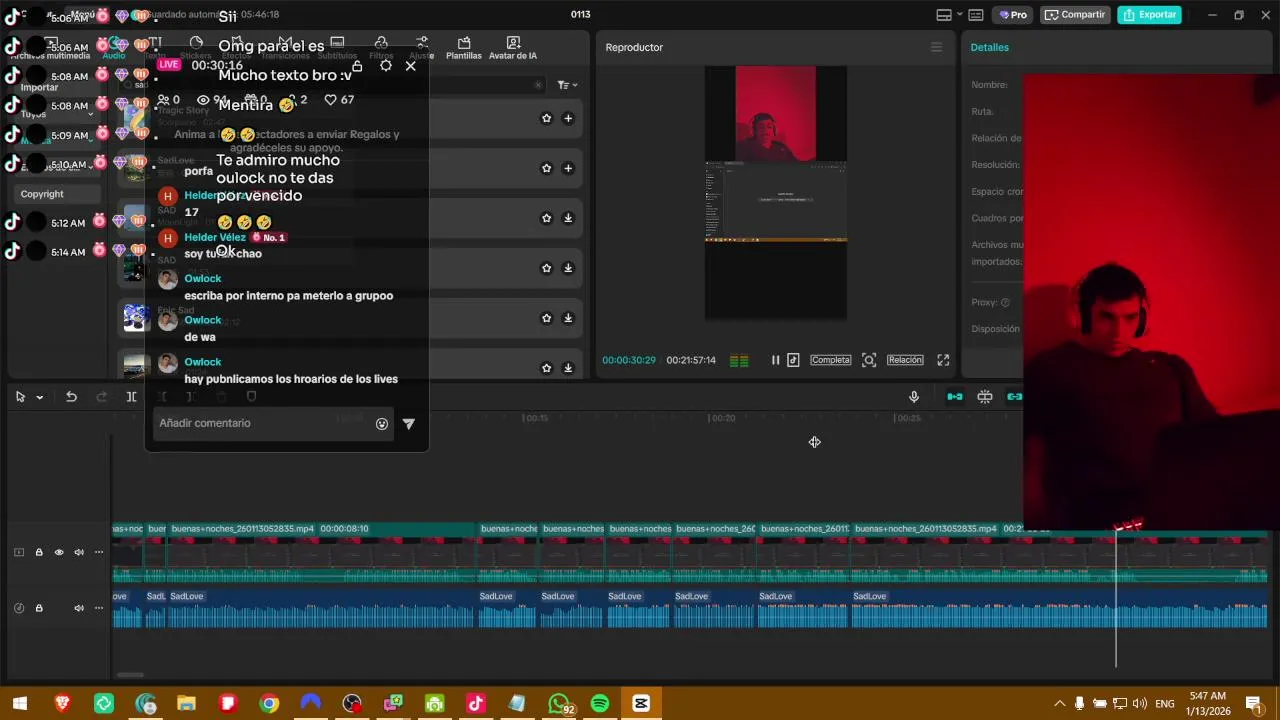Screen dimensions: 1280x720
Task: Add Tragic Story track to timeline
Action: [568, 118]
